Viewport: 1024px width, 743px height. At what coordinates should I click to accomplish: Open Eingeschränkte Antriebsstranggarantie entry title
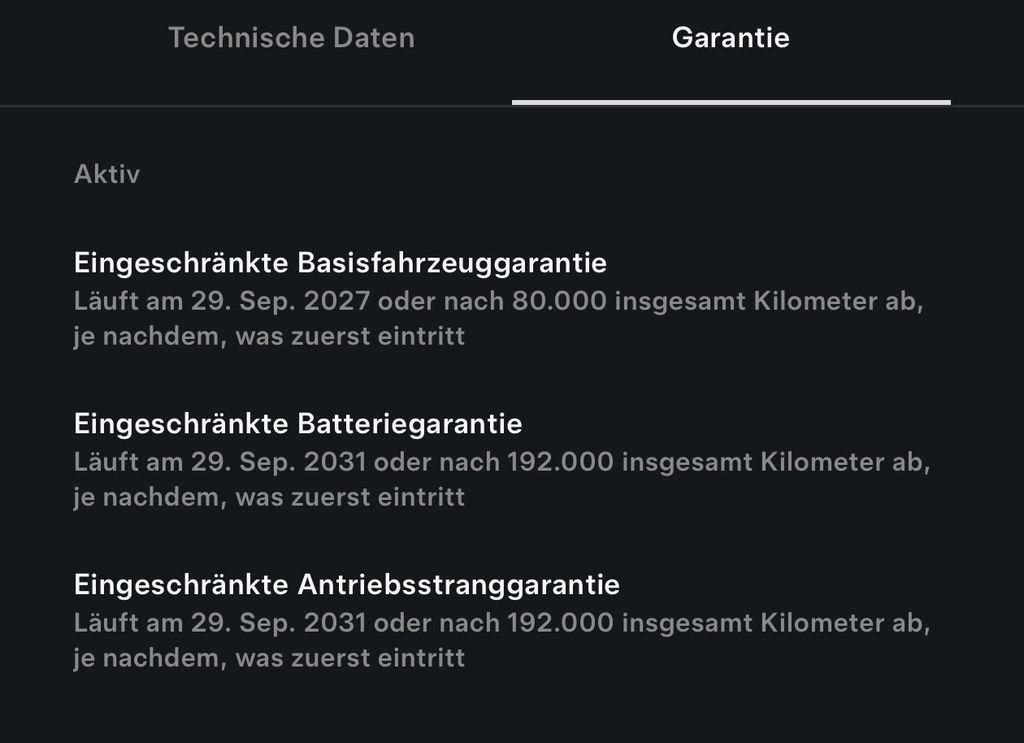[347, 584]
